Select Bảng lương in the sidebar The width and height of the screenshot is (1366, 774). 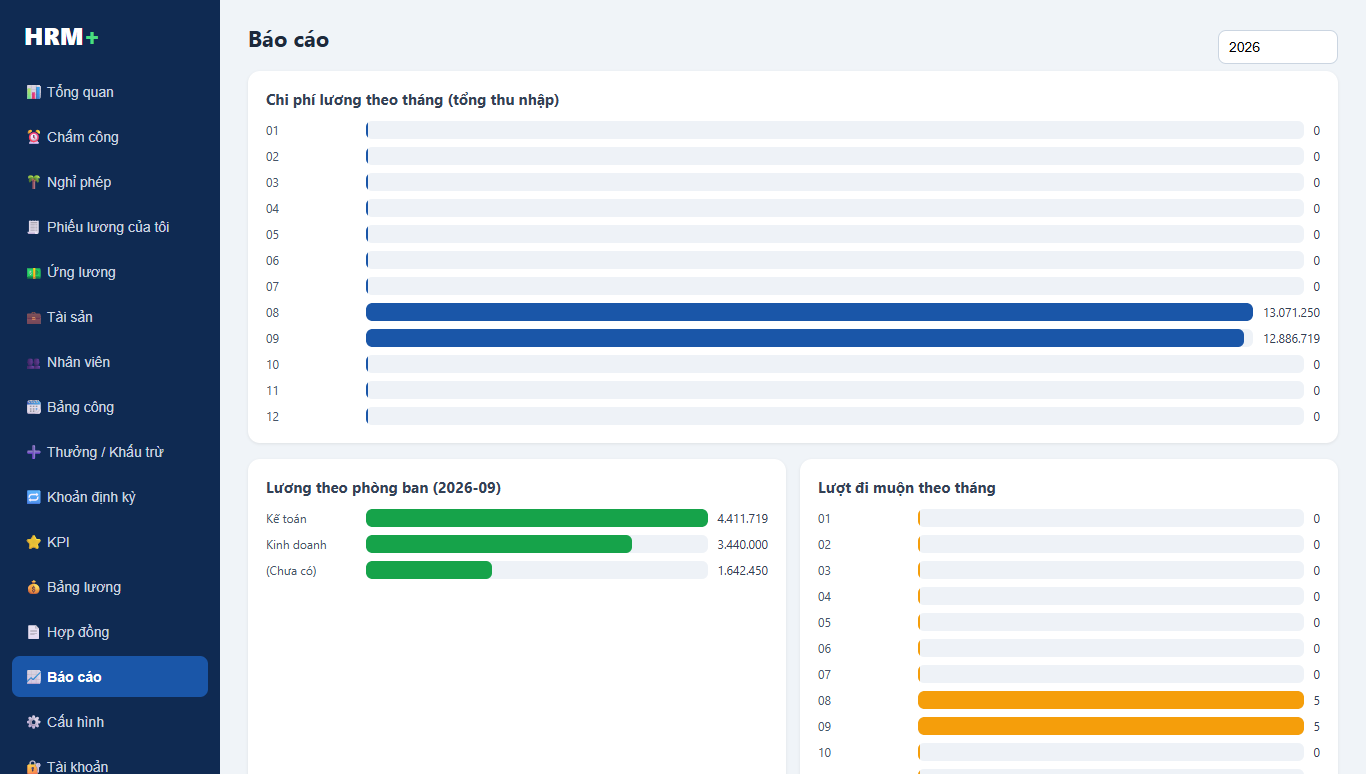(110, 587)
